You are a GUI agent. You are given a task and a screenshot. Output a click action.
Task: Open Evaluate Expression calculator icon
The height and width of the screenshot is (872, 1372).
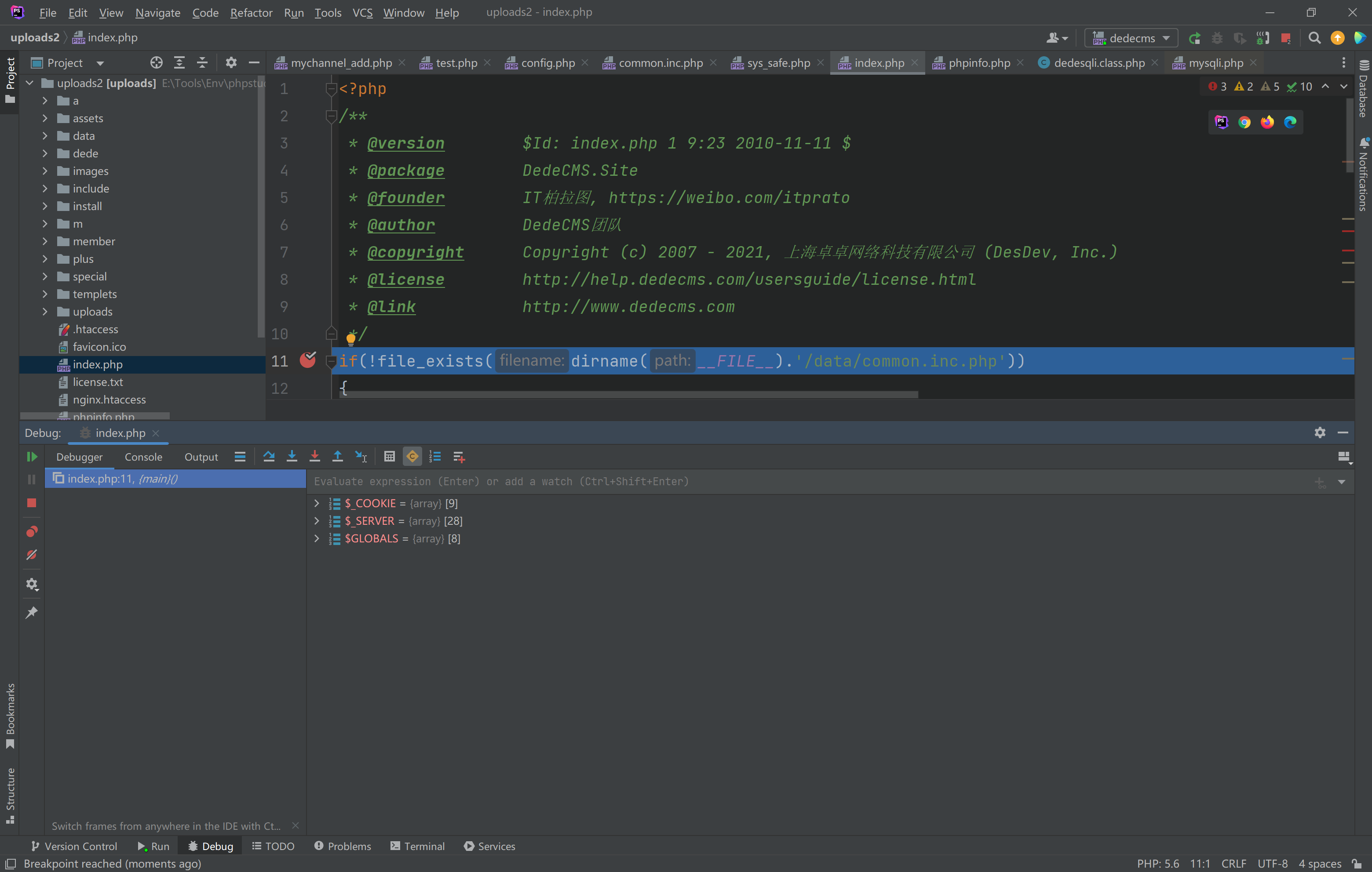[x=389, y=456]
